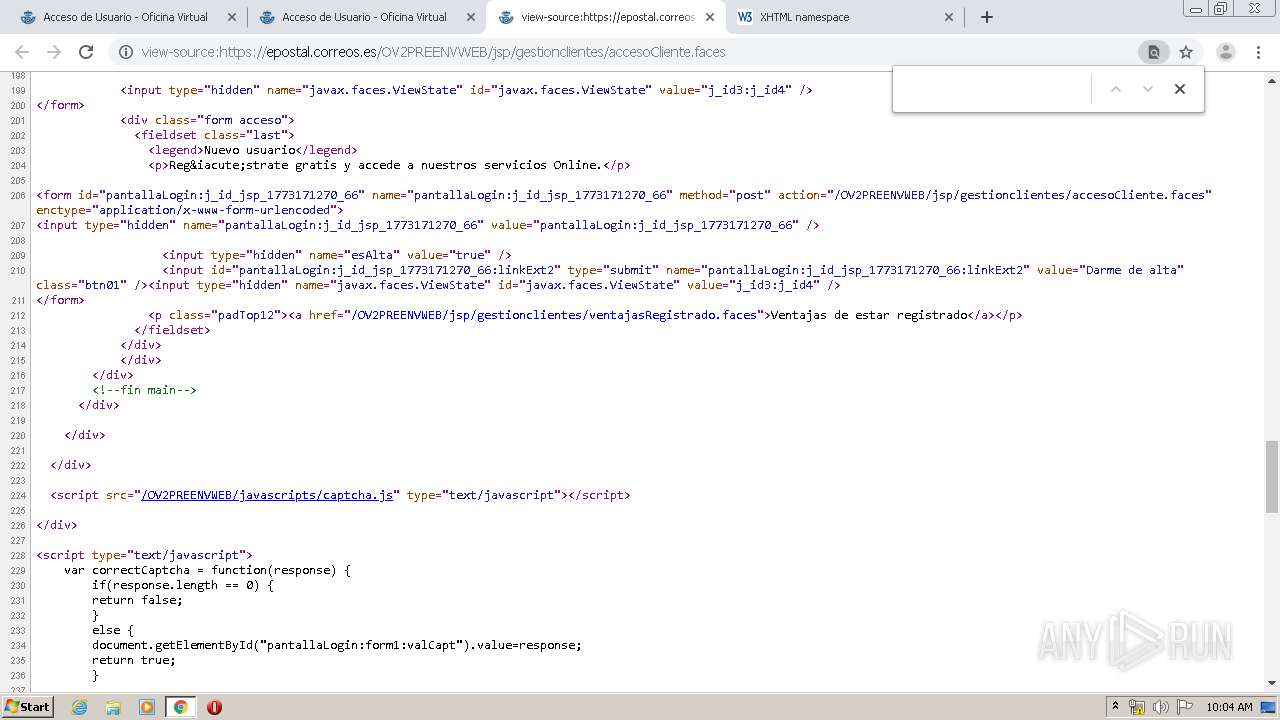Launch Internet Explorer from taskbar
Screen dimensions: 1280x720
click(x=80, y=707)
